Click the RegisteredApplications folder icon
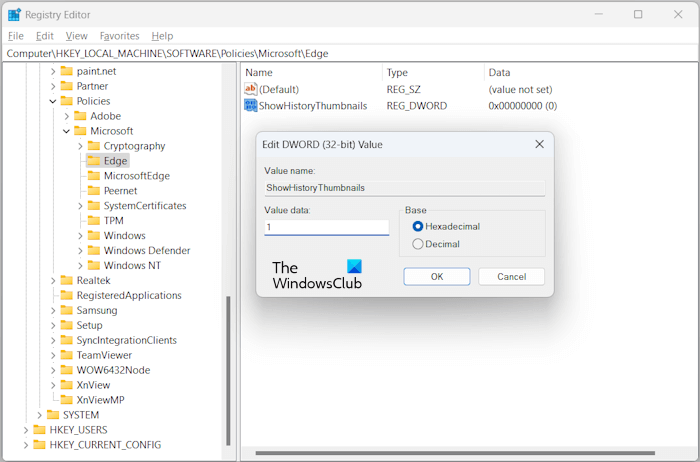The width and height of the screenshot is (700, 462). [x=67, y=295]
